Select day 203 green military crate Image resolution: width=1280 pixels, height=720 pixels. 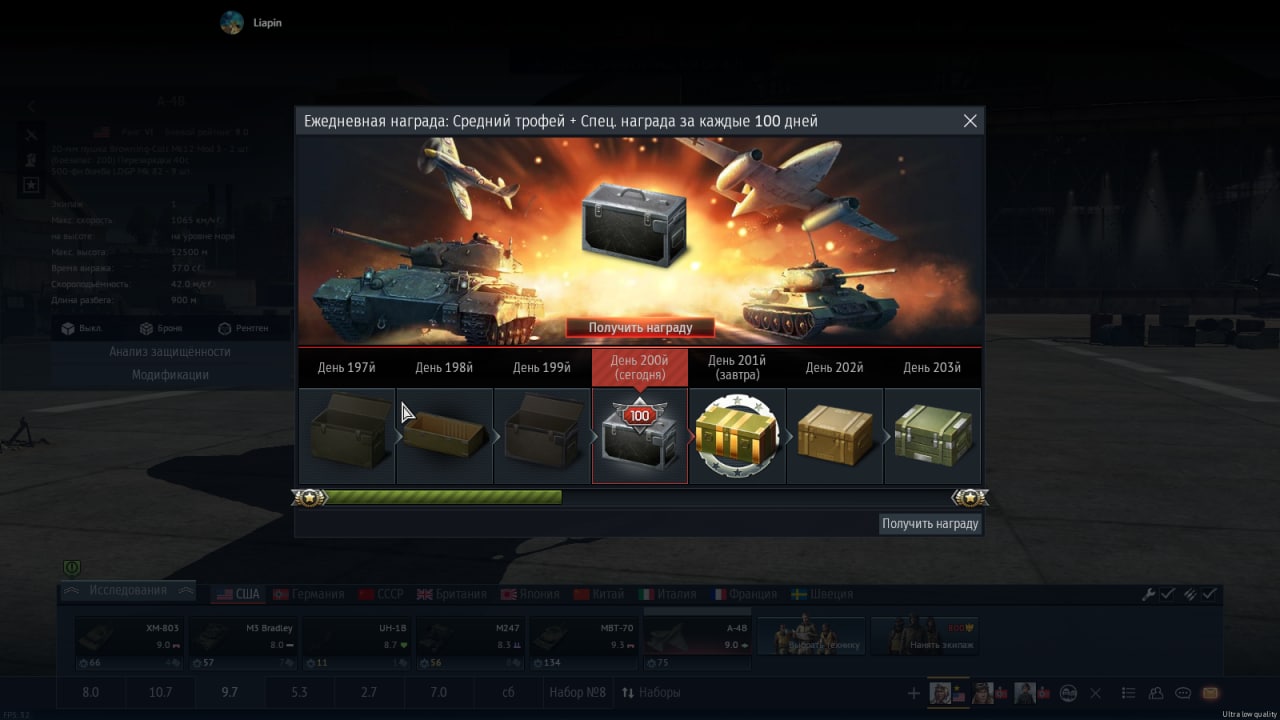(x=933, y=436)
